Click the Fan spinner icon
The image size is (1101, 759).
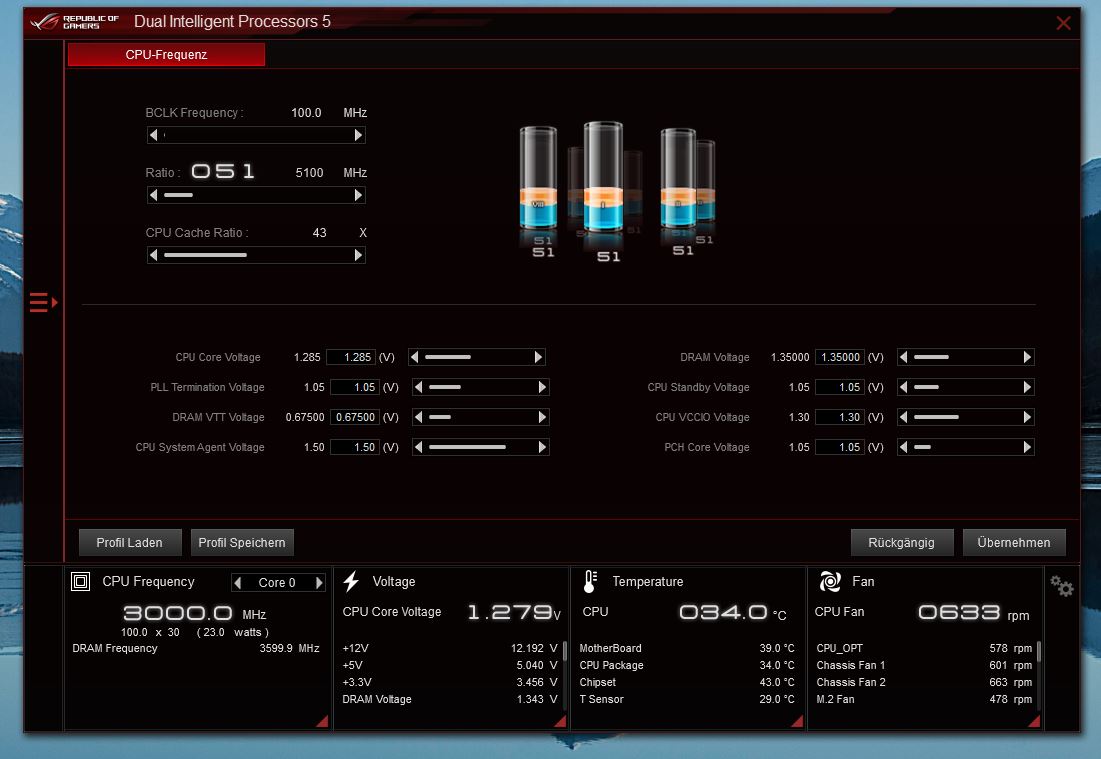click(x=830, y=581)
